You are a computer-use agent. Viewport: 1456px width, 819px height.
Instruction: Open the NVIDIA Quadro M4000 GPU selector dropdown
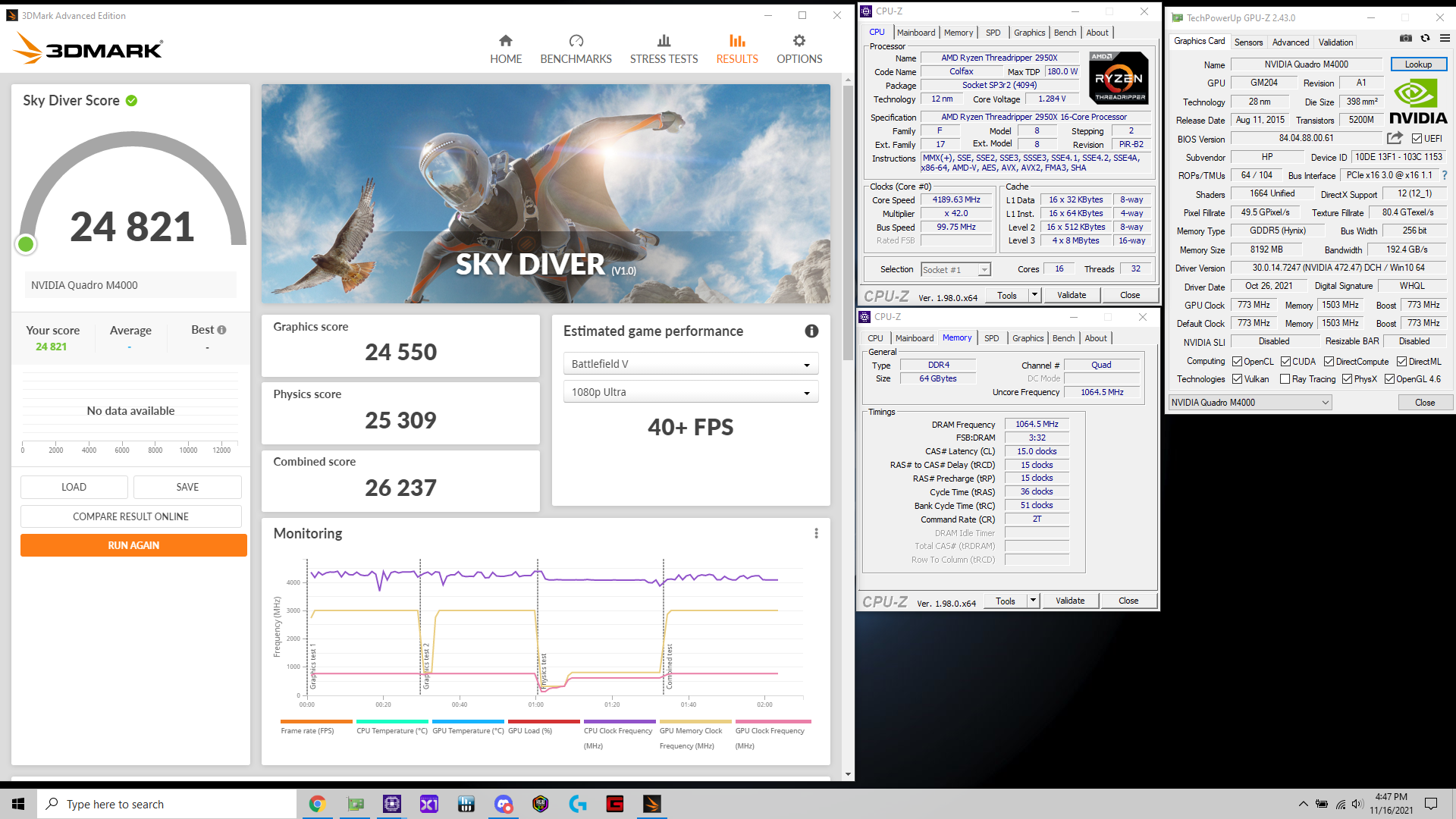[1250, 403]
